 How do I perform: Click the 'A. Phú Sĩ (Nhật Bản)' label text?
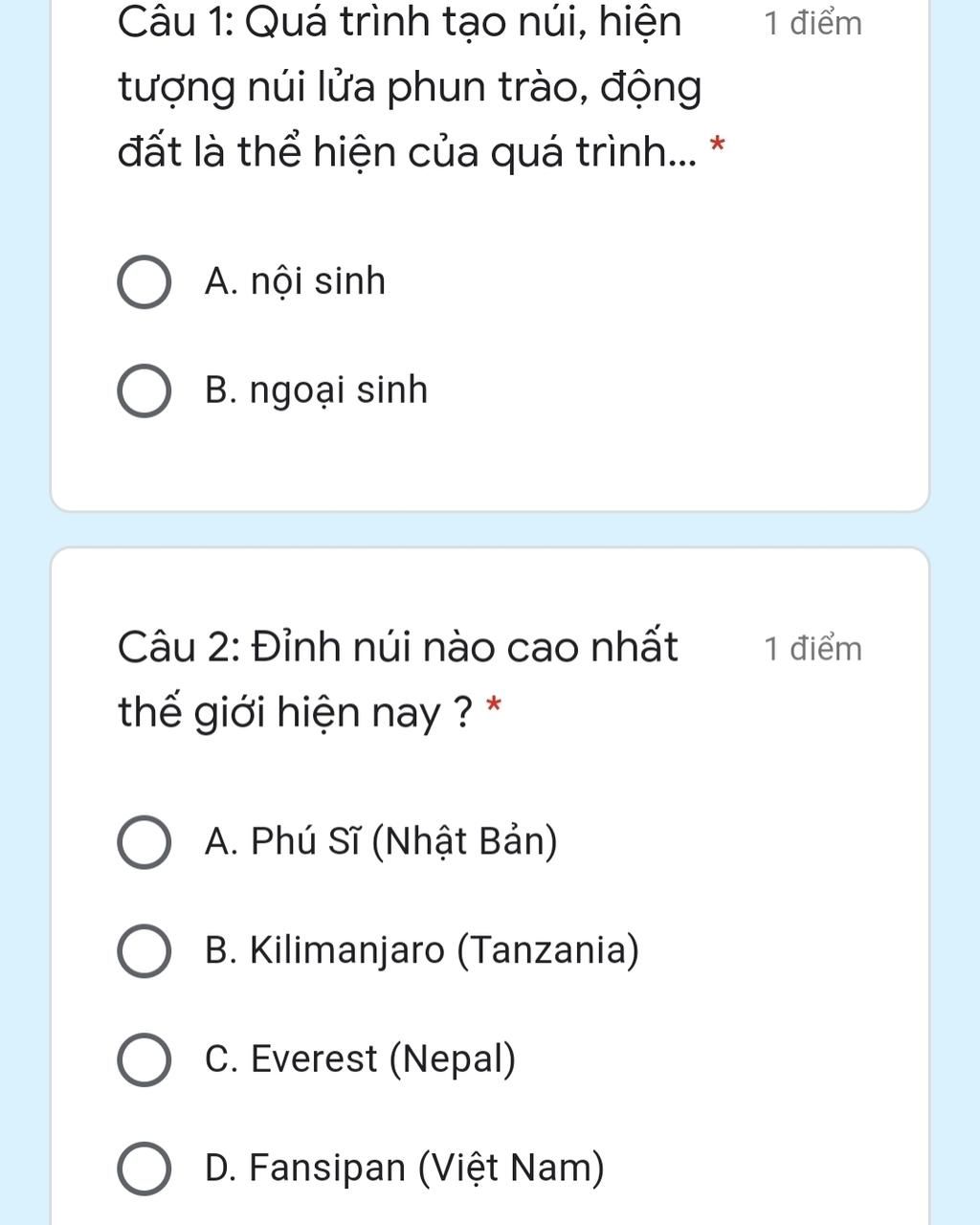tap(381, 842)
